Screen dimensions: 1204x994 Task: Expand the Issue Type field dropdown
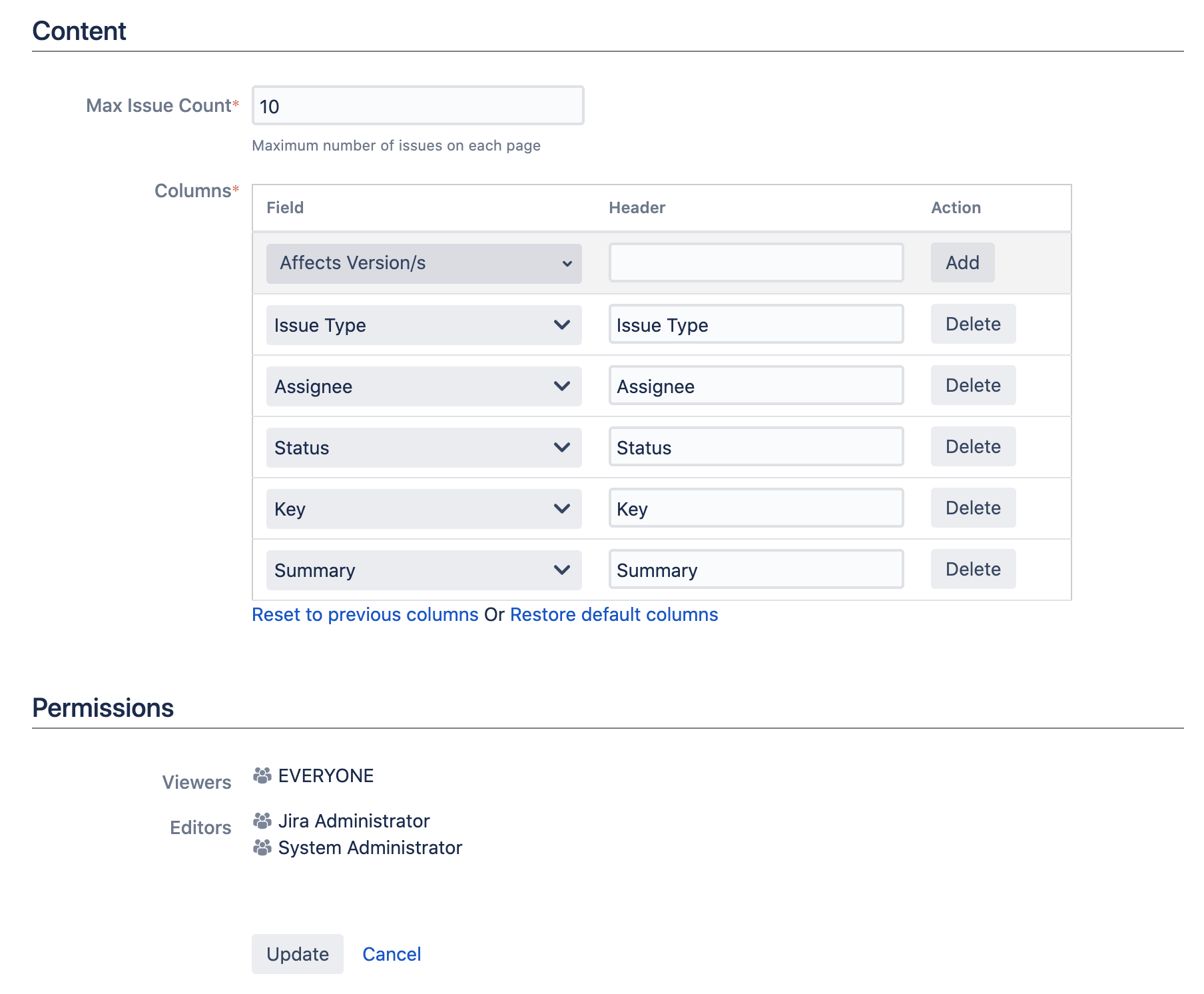point(424,325)
